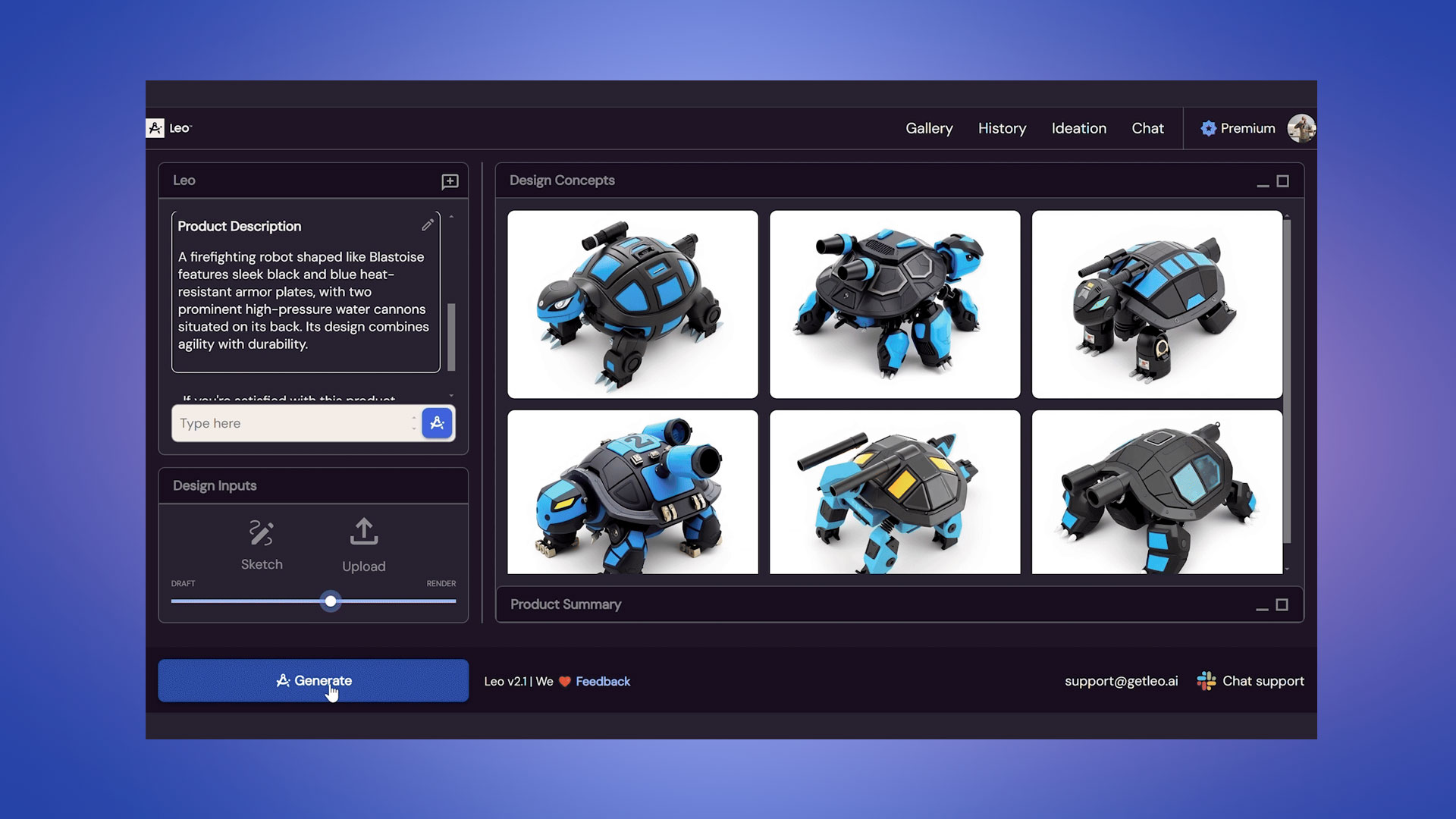This screenshot has width=1456, height=819.
Task: Send the typed prompt with Leo button
Action: (x=437, y=423)
